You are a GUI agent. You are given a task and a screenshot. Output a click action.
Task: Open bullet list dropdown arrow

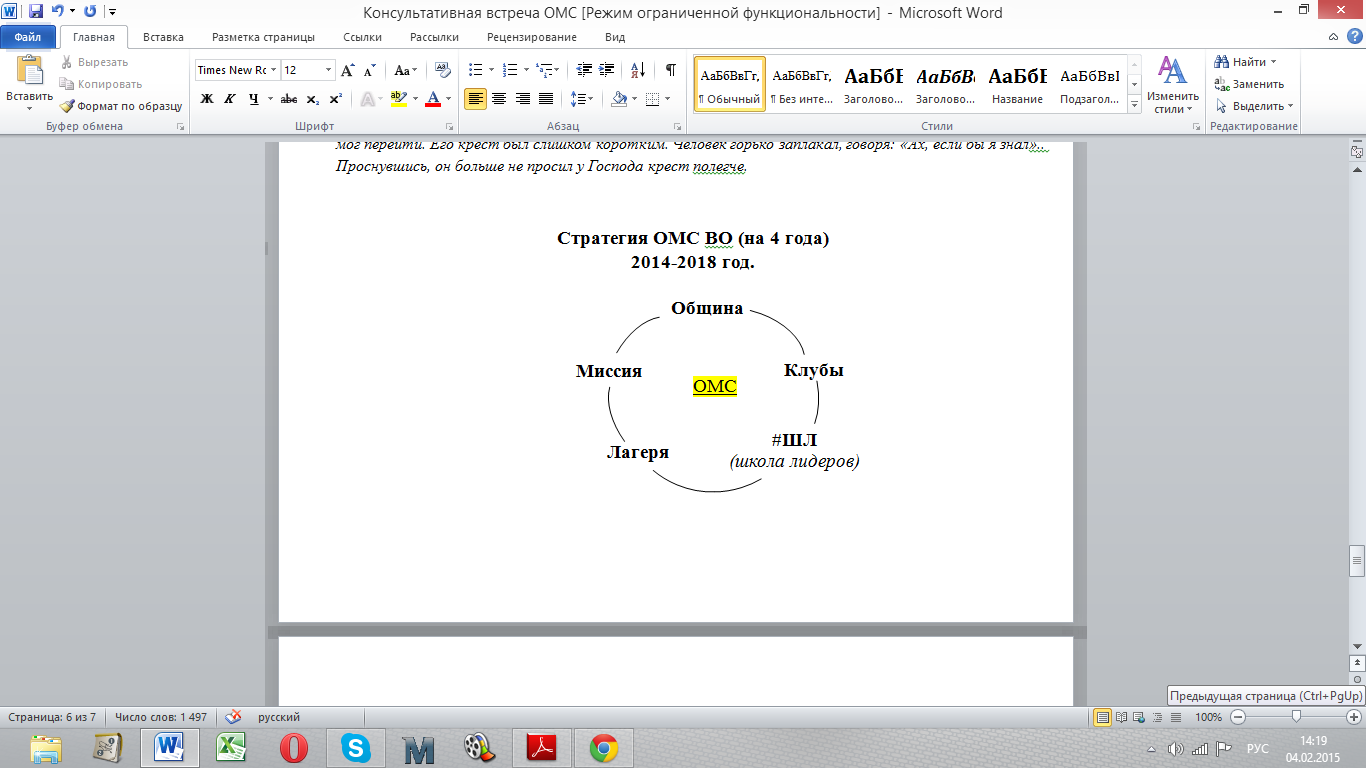[489, 70]
